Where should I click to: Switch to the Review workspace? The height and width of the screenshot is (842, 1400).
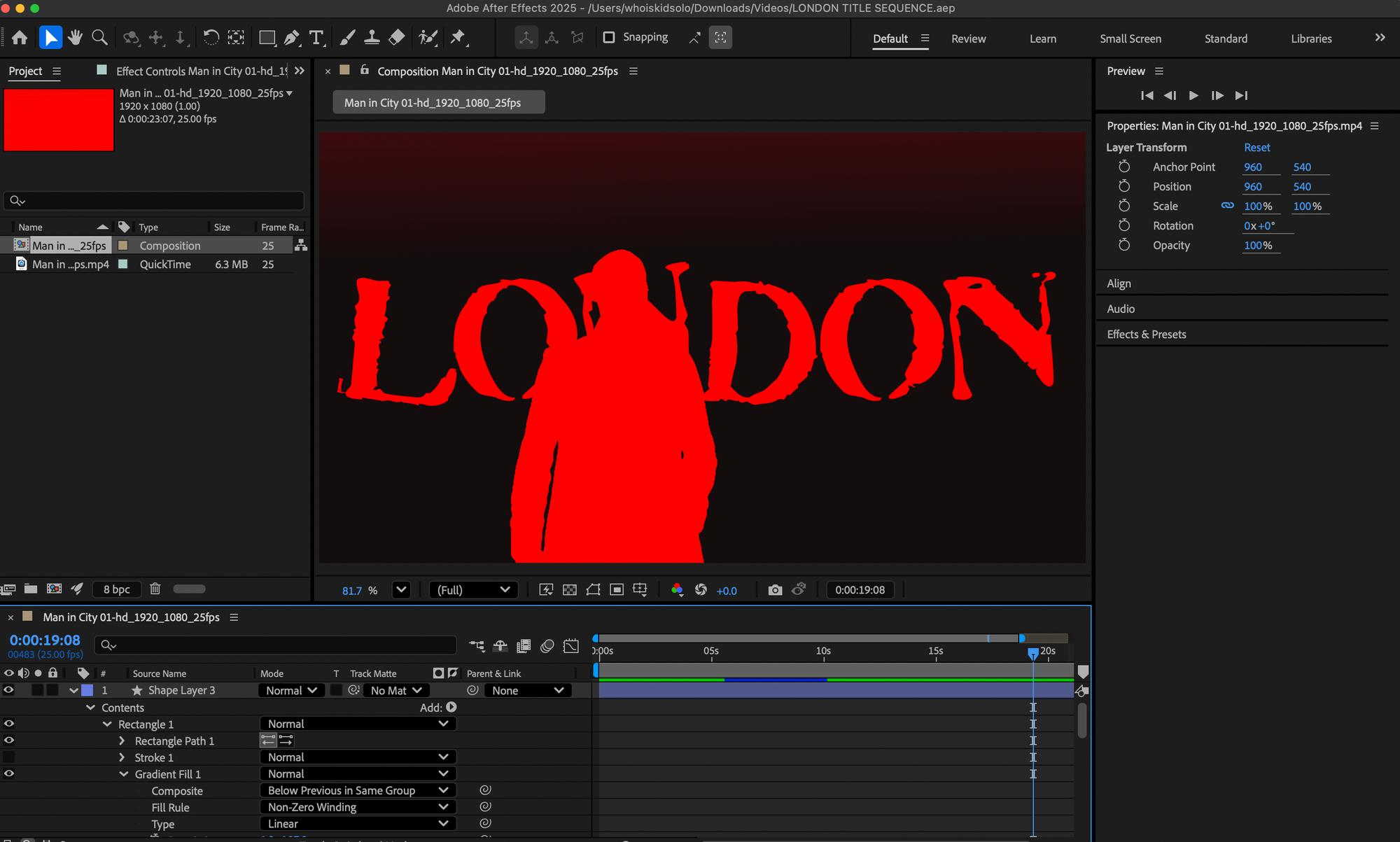click(968, 38)
